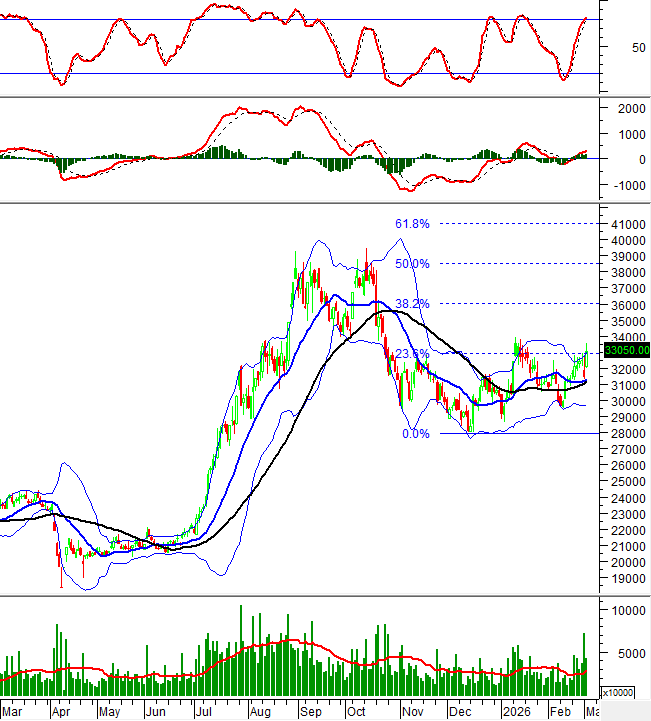
Task: Select the 50.0% Fibonacci level label
Action: pos(412,264)
